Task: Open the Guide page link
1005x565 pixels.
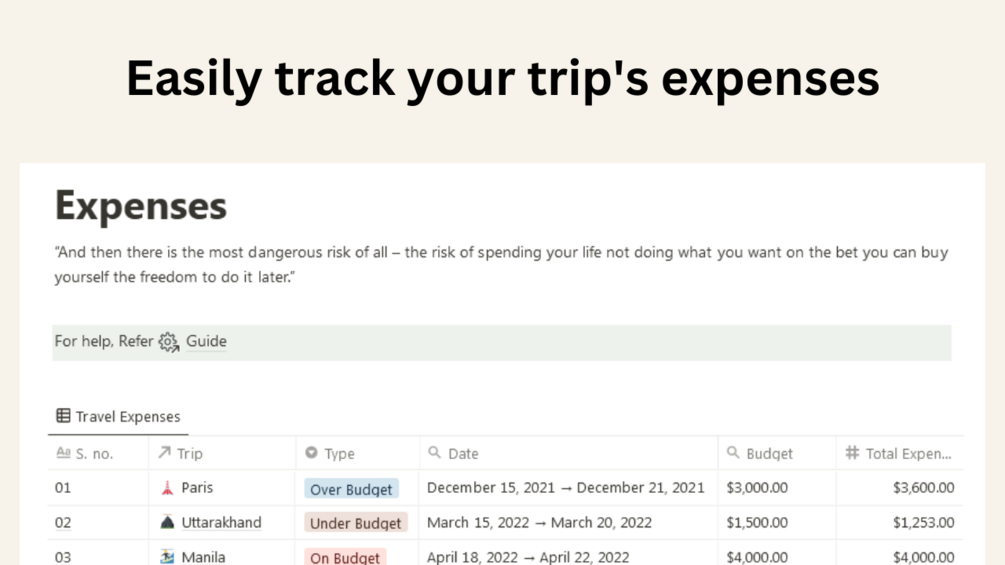Action: (x=206, y=341)
